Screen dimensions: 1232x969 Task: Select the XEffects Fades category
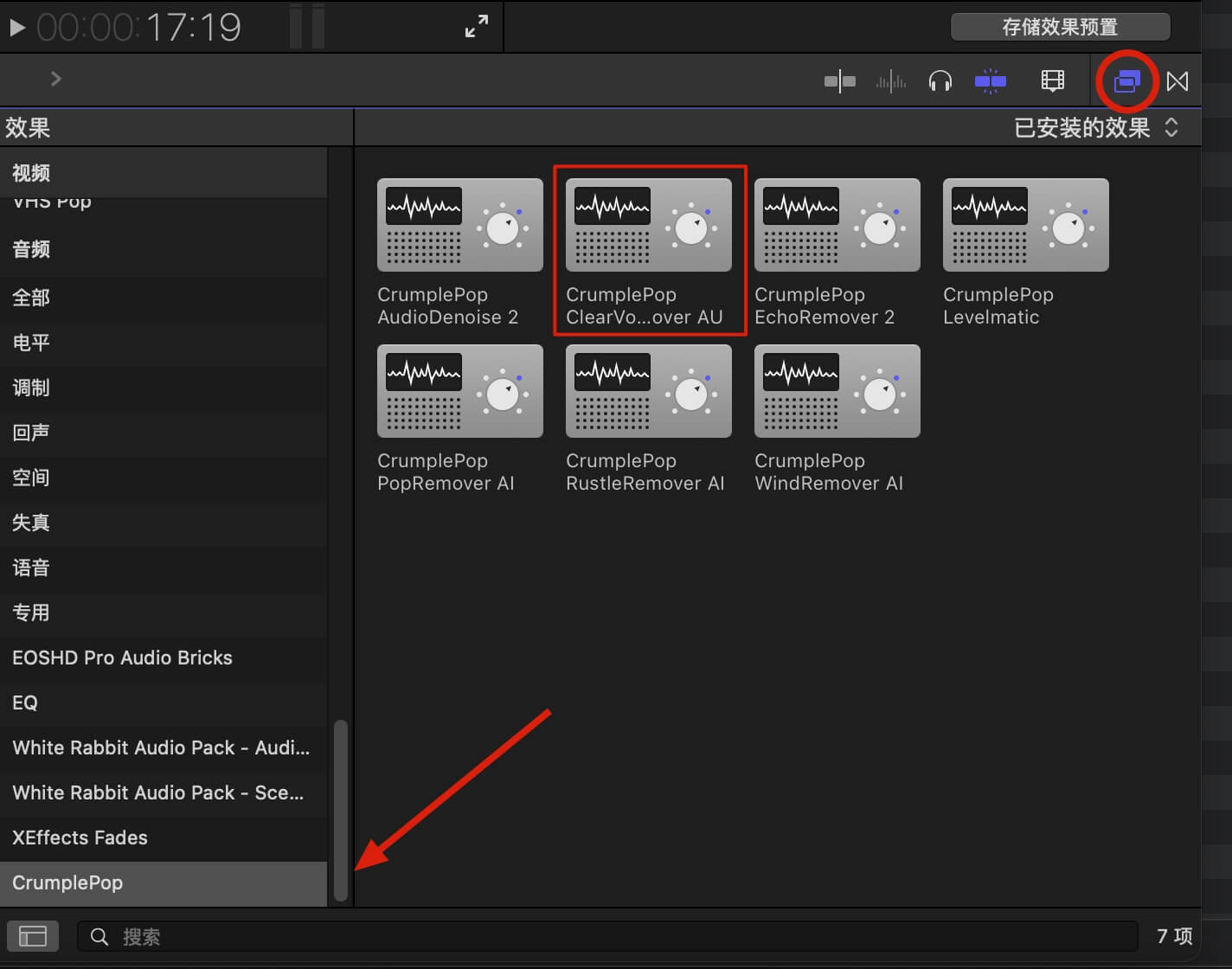tap(164, 837)
